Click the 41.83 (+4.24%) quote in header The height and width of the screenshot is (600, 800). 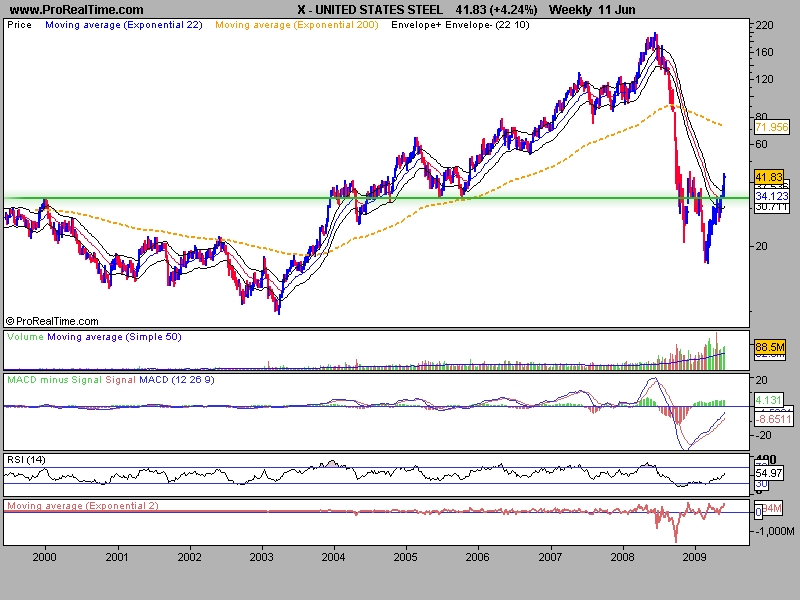pos(496,10)
